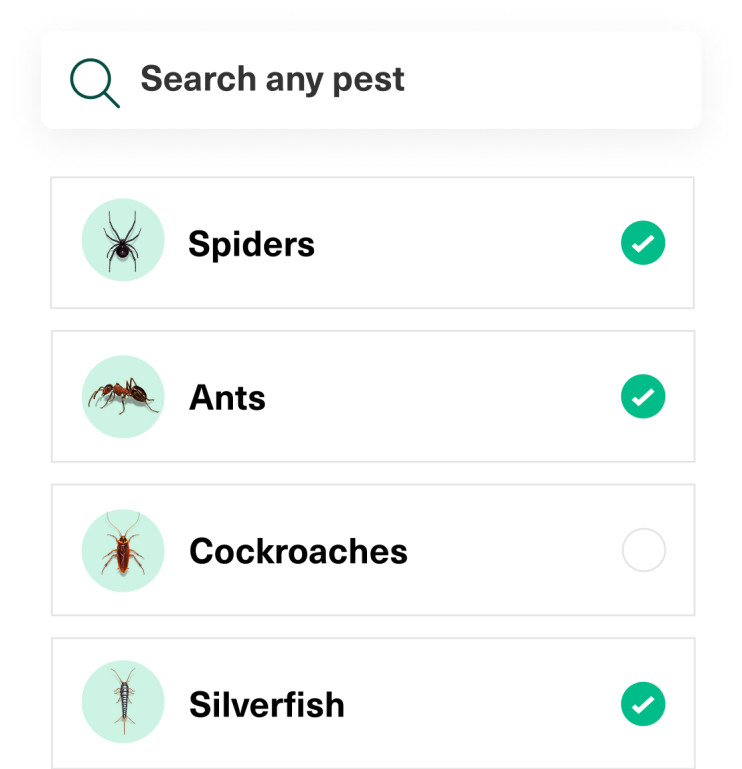
Task: Select the Silverfish row's blank middle area
Action: [480, 705]
